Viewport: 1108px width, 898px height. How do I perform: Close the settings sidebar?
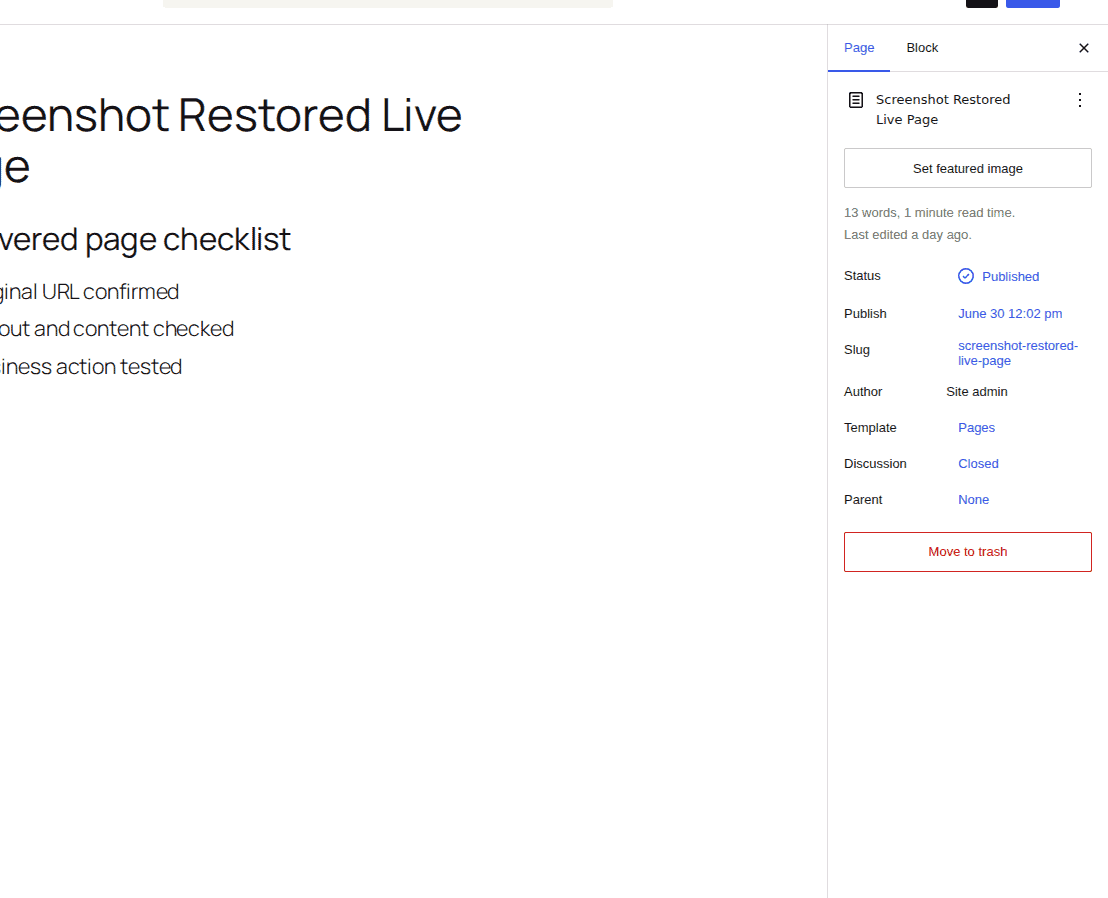[1083, 48]
